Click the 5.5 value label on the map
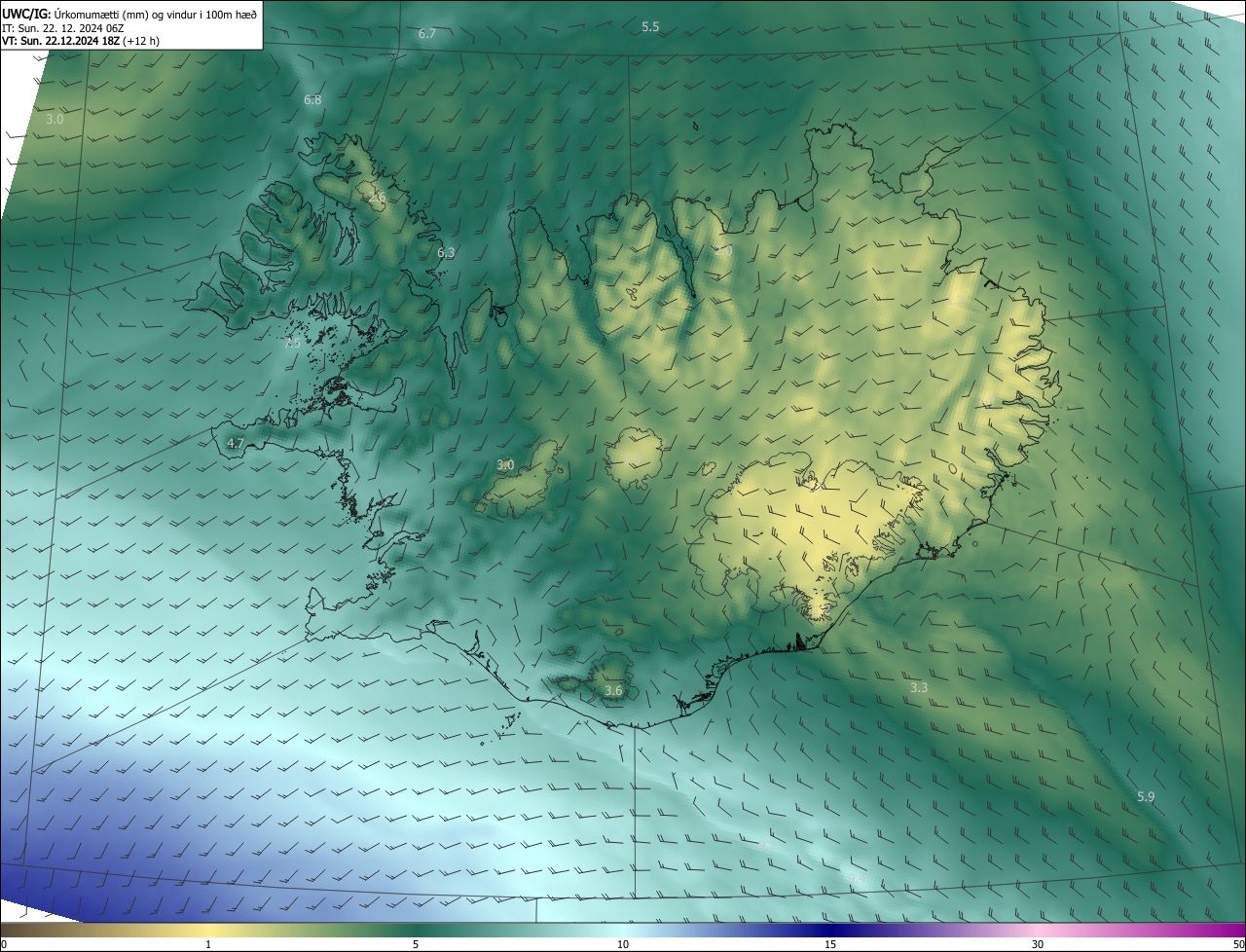The image size is (1246, 952). pyautogui.click(x=650, y=27)
